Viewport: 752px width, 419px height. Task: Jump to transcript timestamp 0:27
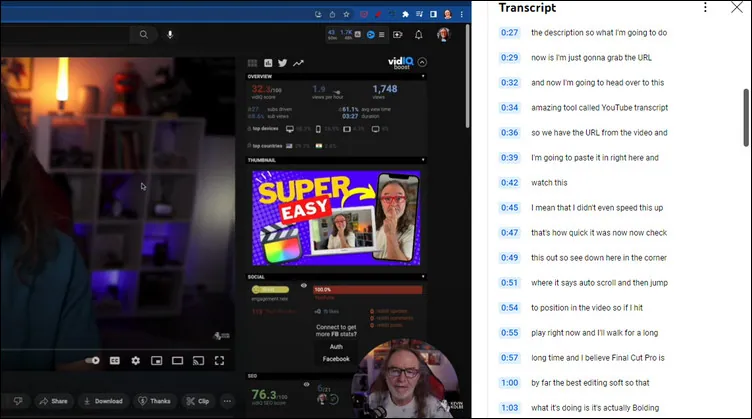pos(509,33)
